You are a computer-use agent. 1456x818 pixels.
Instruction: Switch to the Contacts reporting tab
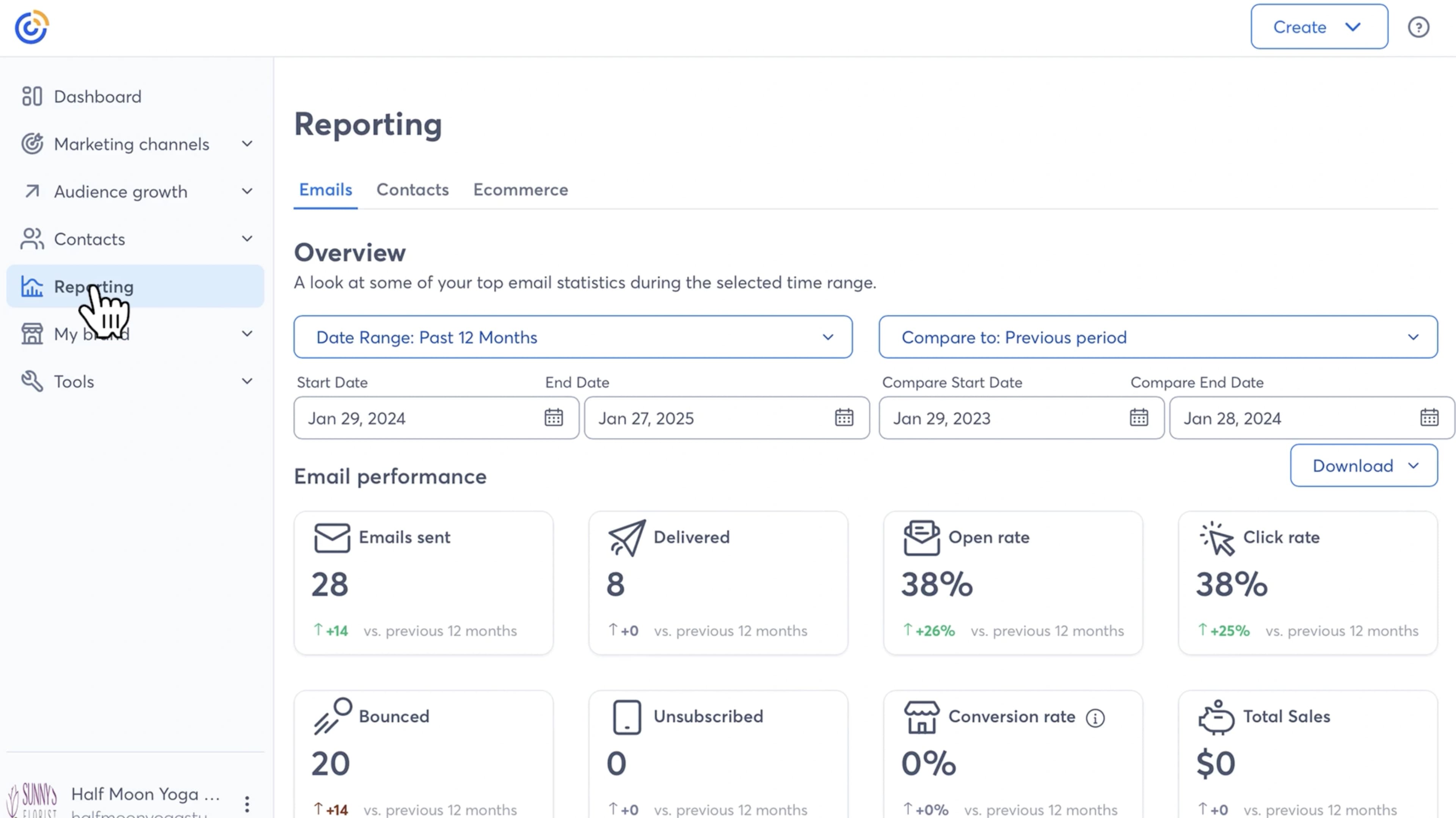413,190
